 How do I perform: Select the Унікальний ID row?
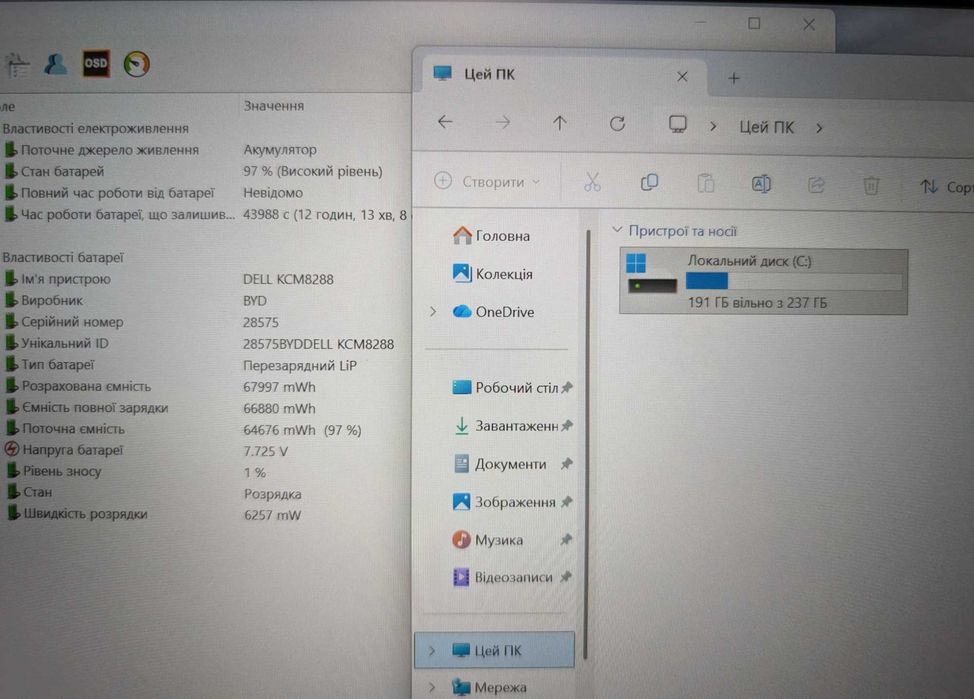205,344
